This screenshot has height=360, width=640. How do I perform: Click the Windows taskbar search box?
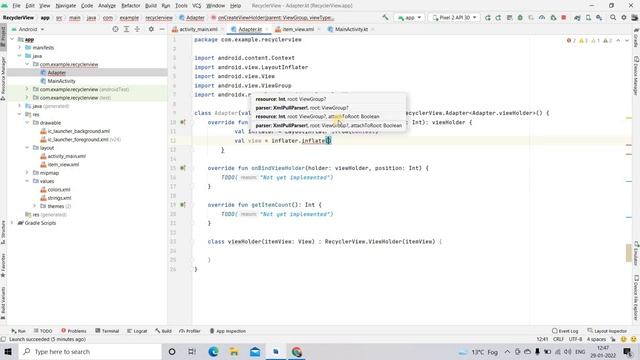click(x=91, y=351)
